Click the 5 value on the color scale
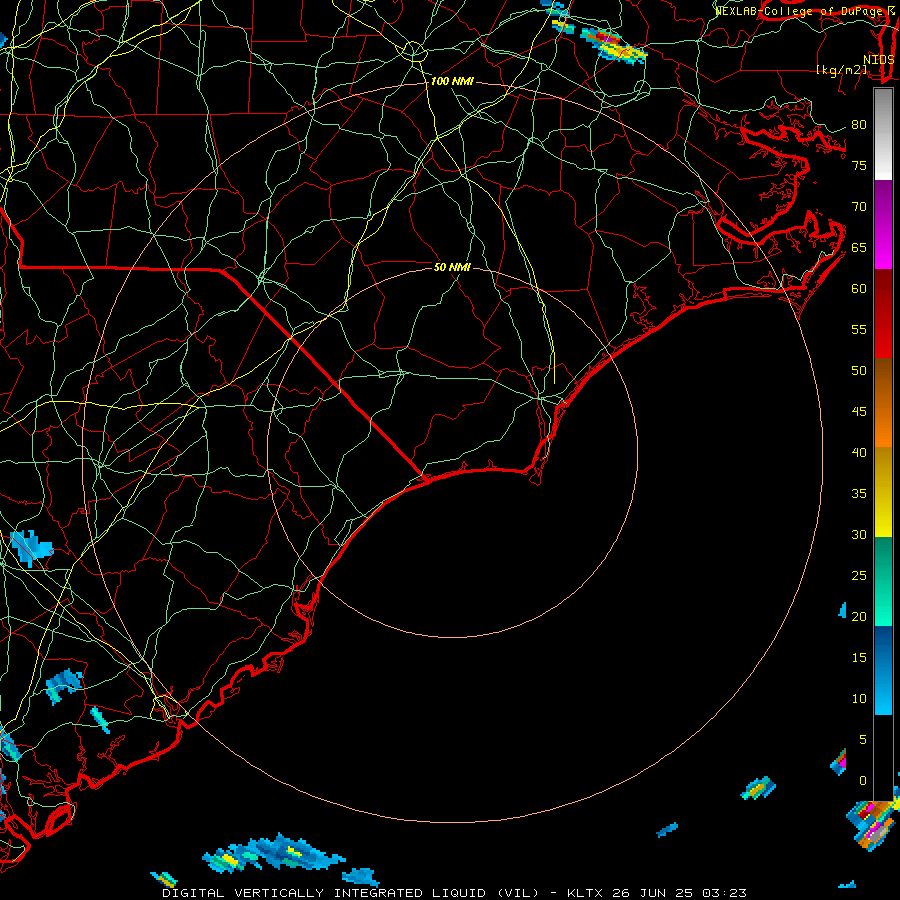900x900 pixels. (863, 739)
